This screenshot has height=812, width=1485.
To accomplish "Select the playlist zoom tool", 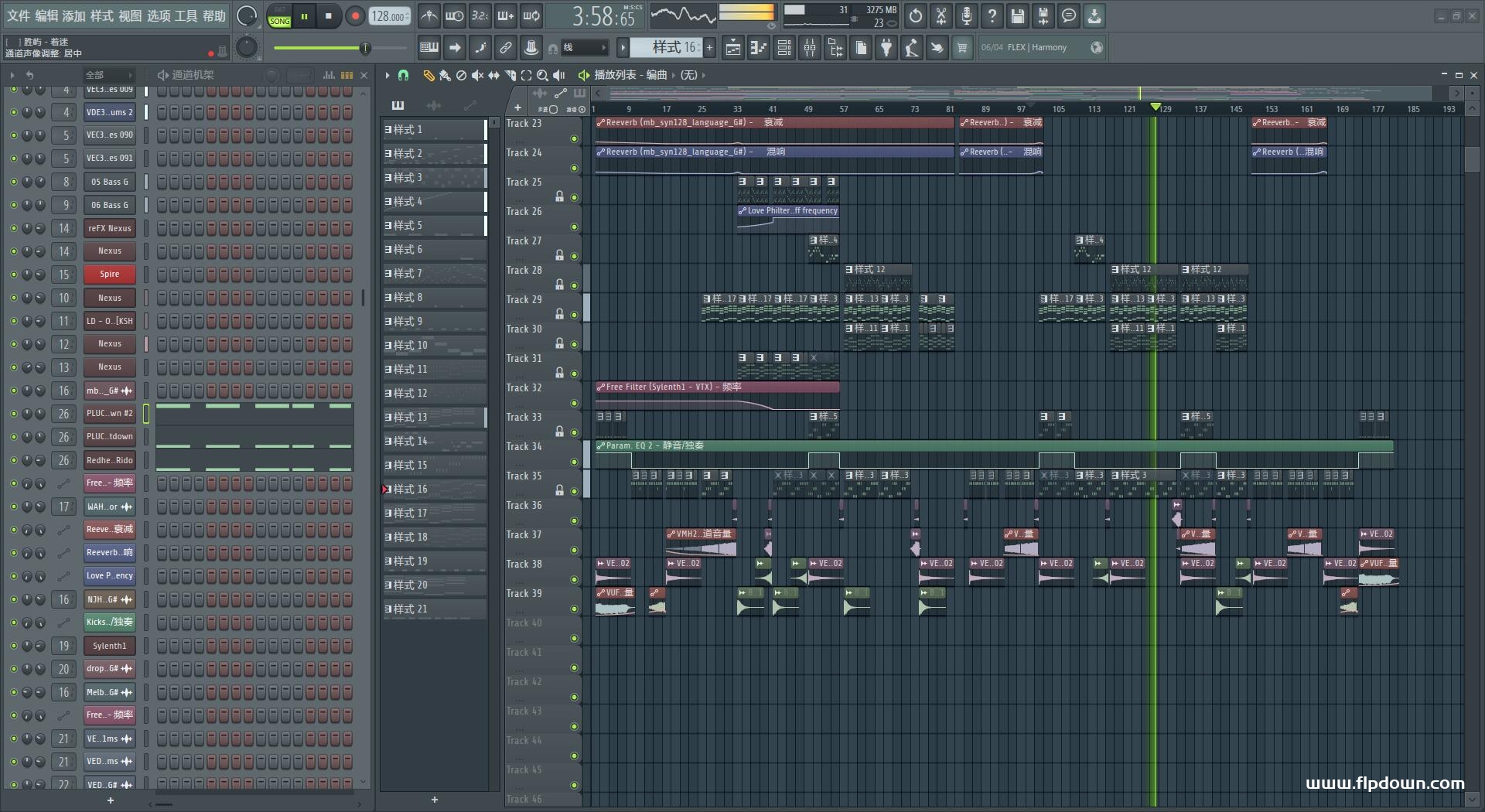I will [542, 75].
